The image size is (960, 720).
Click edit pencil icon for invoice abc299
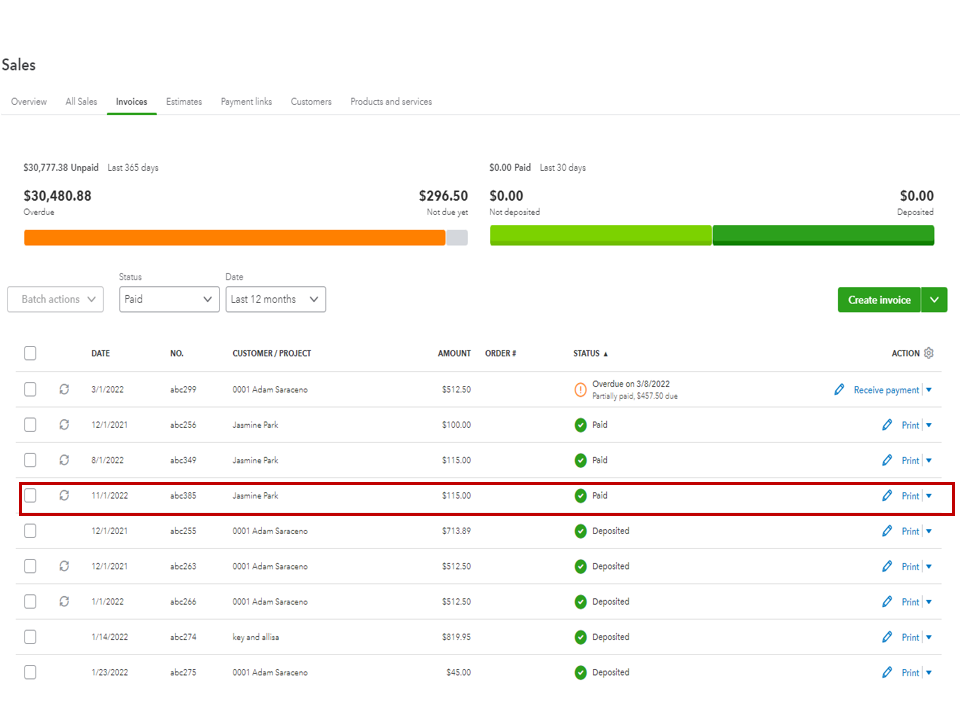839,390
